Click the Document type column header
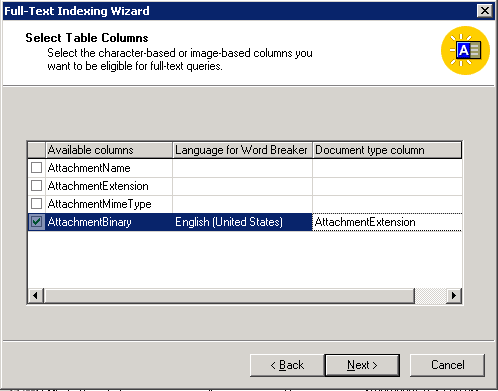 click(387, 150)
